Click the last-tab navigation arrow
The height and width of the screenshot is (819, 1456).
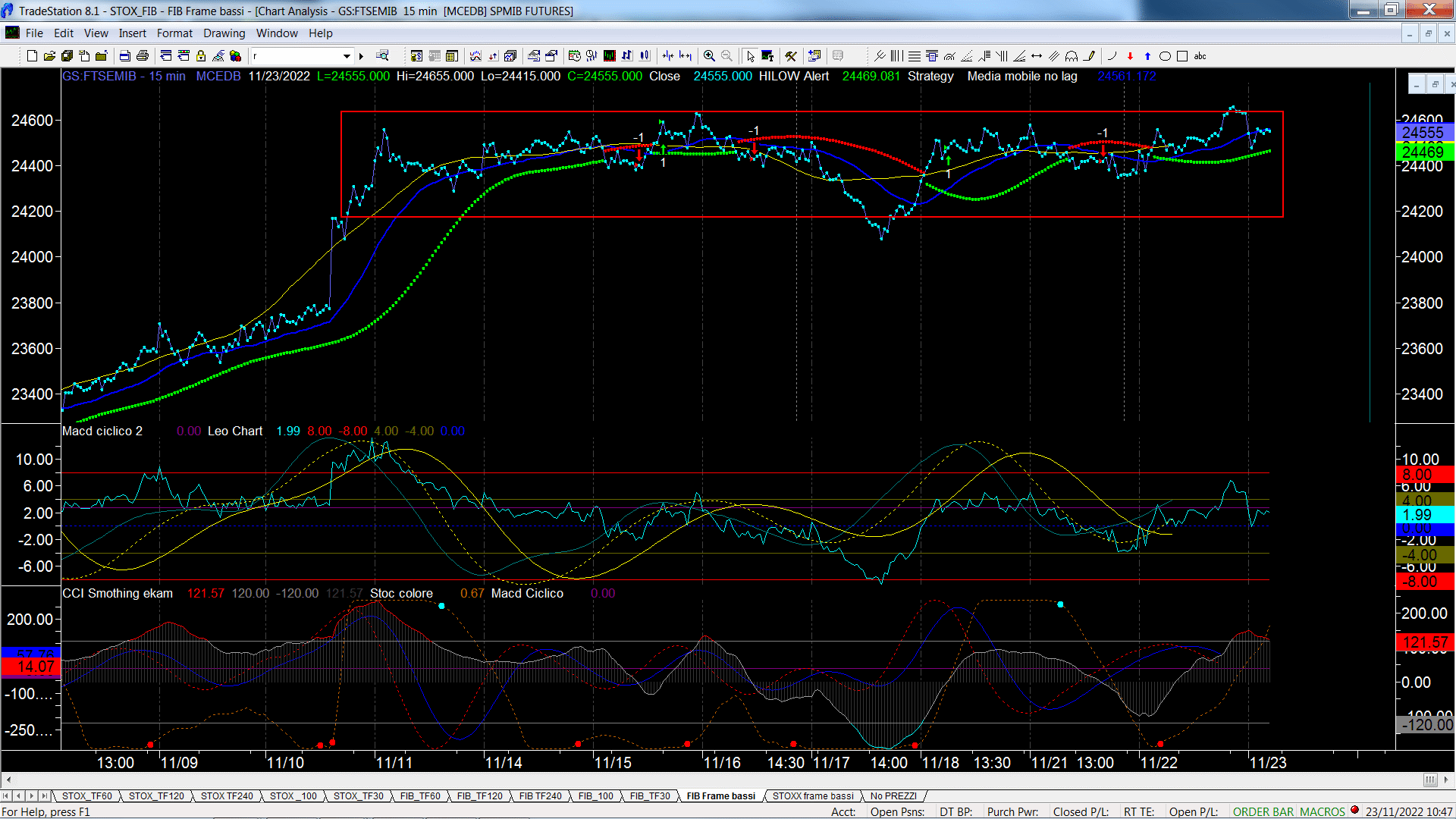tap(45, 796)
